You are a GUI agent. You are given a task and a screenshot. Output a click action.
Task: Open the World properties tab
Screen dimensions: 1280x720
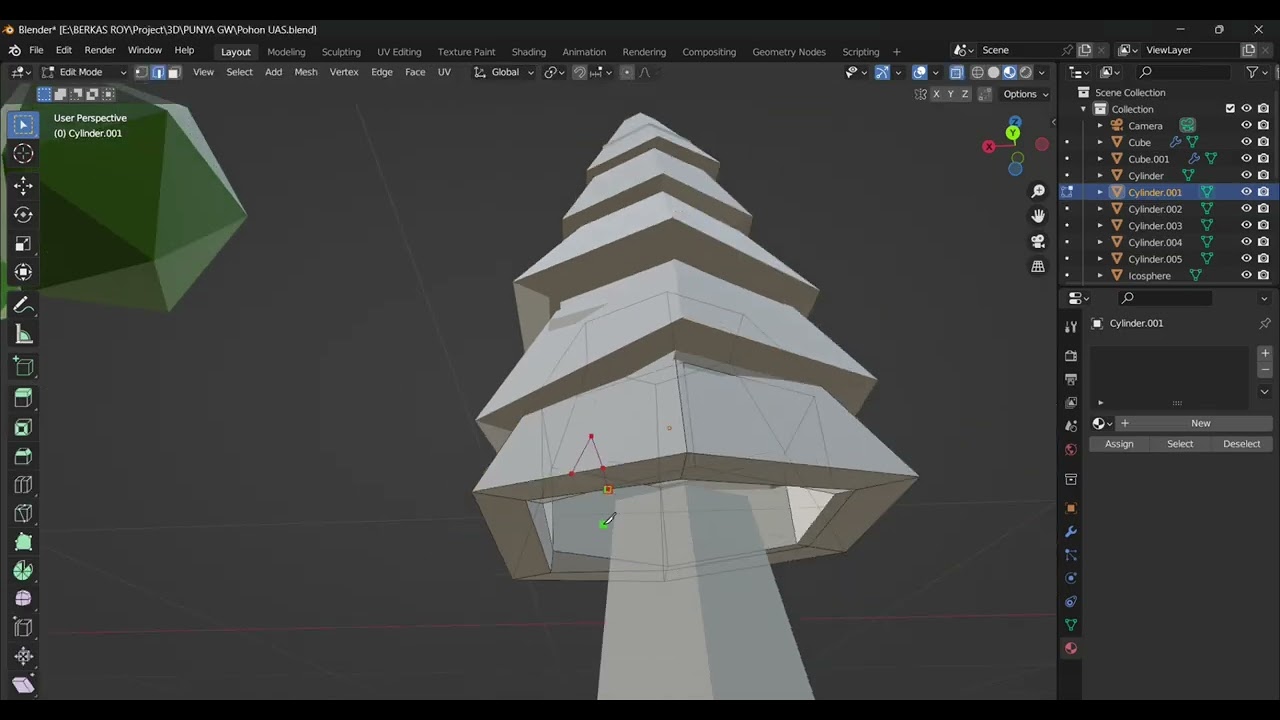pos(1071,450)
